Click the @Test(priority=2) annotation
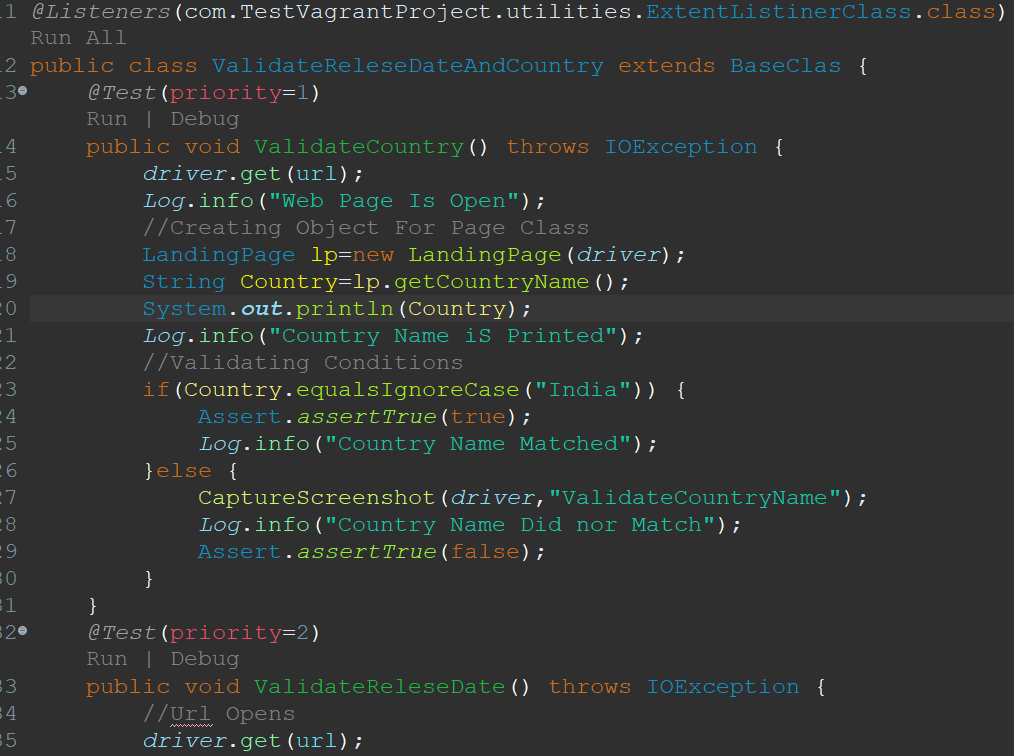This screenshot has height=756, width=1014. pyautogui.click(x=204, y=632)
